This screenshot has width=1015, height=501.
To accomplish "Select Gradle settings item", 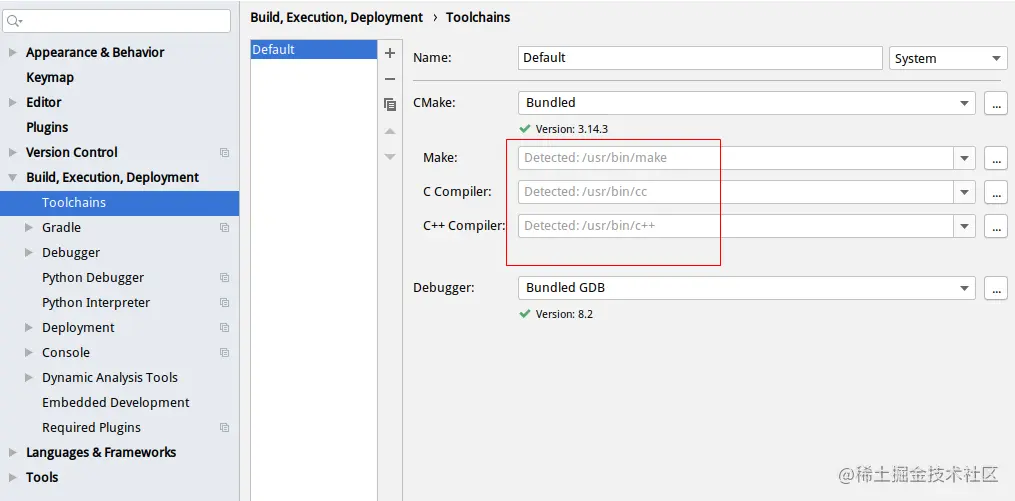I will click(x=61, y=228).
